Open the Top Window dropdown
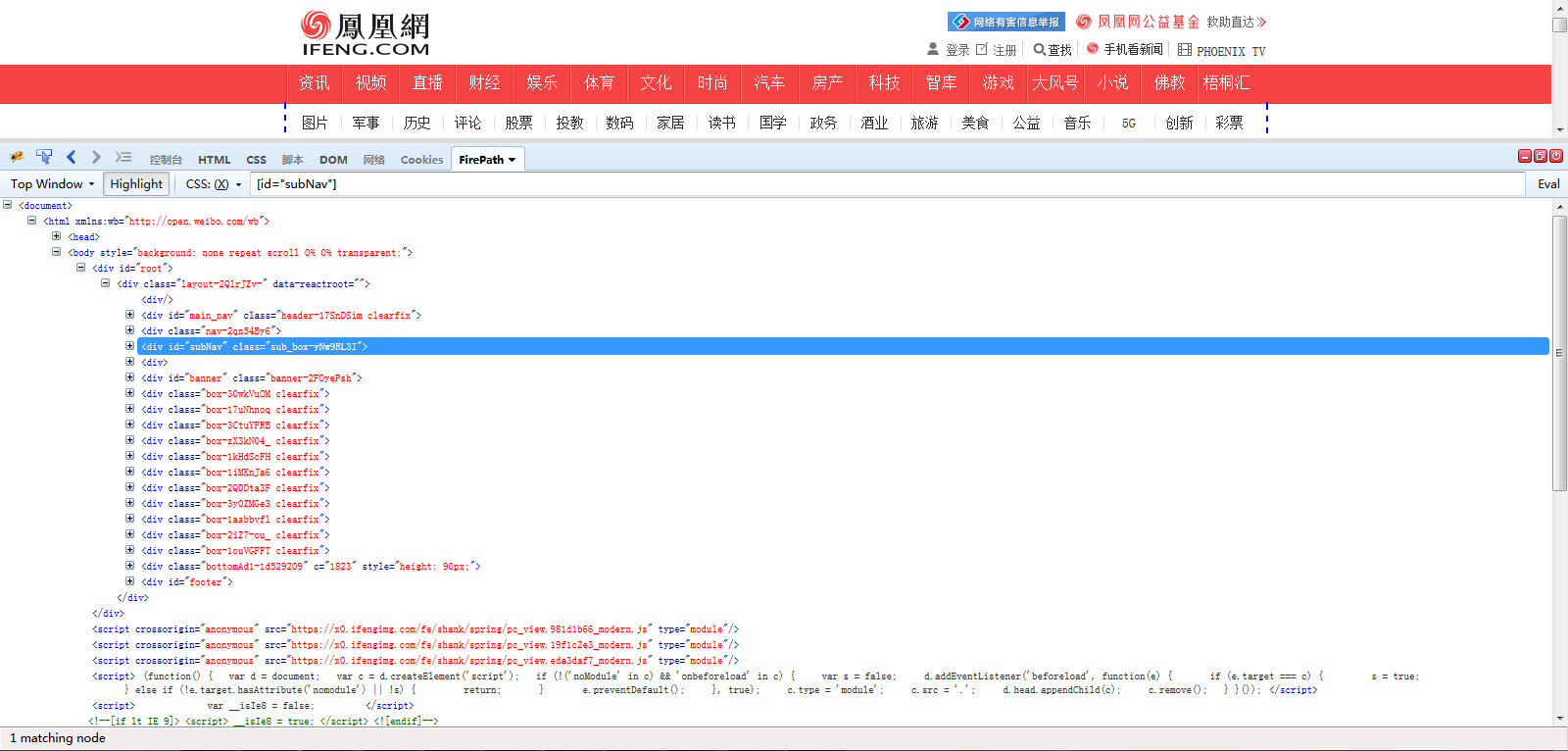 tap(52, 183)
